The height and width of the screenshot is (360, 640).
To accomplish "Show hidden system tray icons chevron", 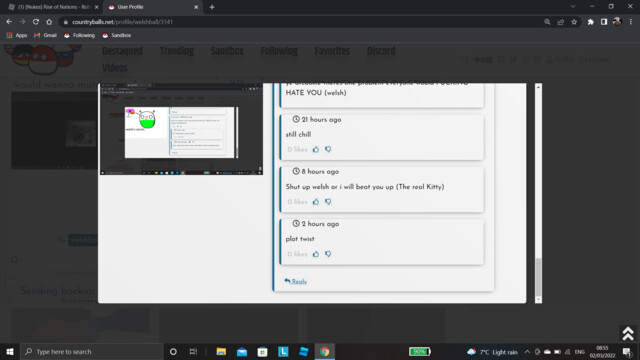I will tap(527, 352).
